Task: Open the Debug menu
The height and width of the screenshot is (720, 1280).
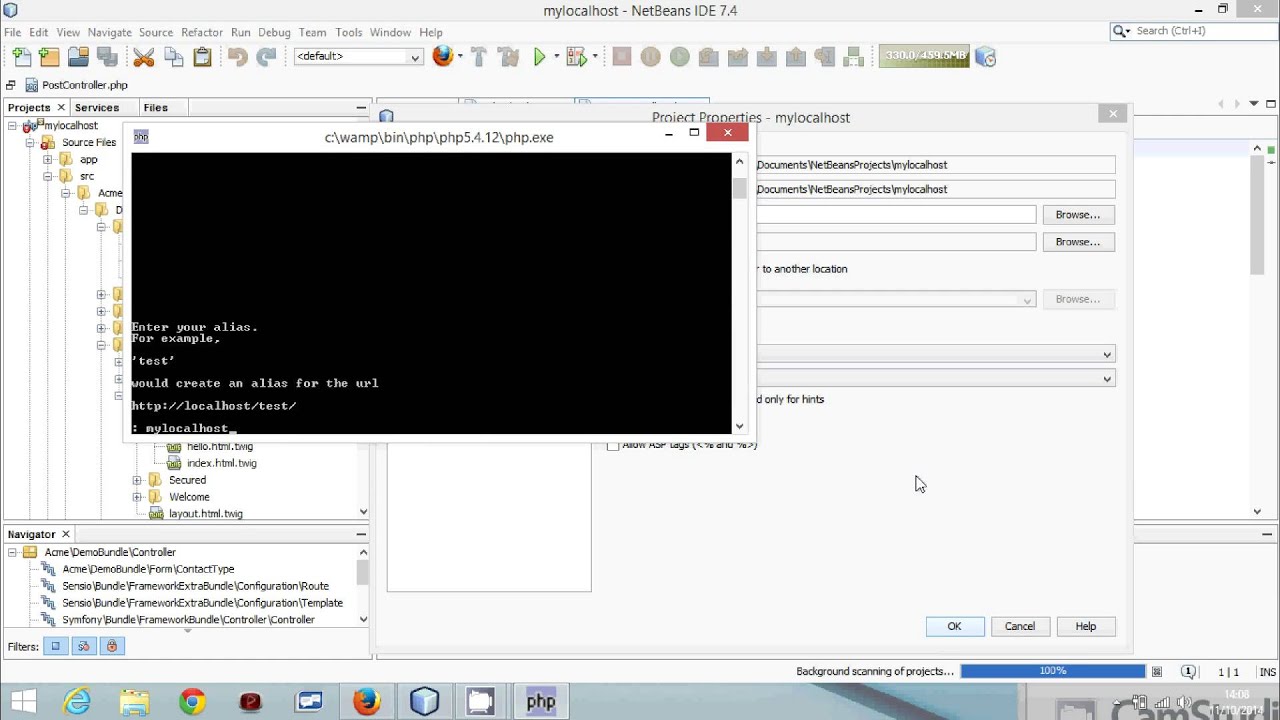Action: (274, 32)
